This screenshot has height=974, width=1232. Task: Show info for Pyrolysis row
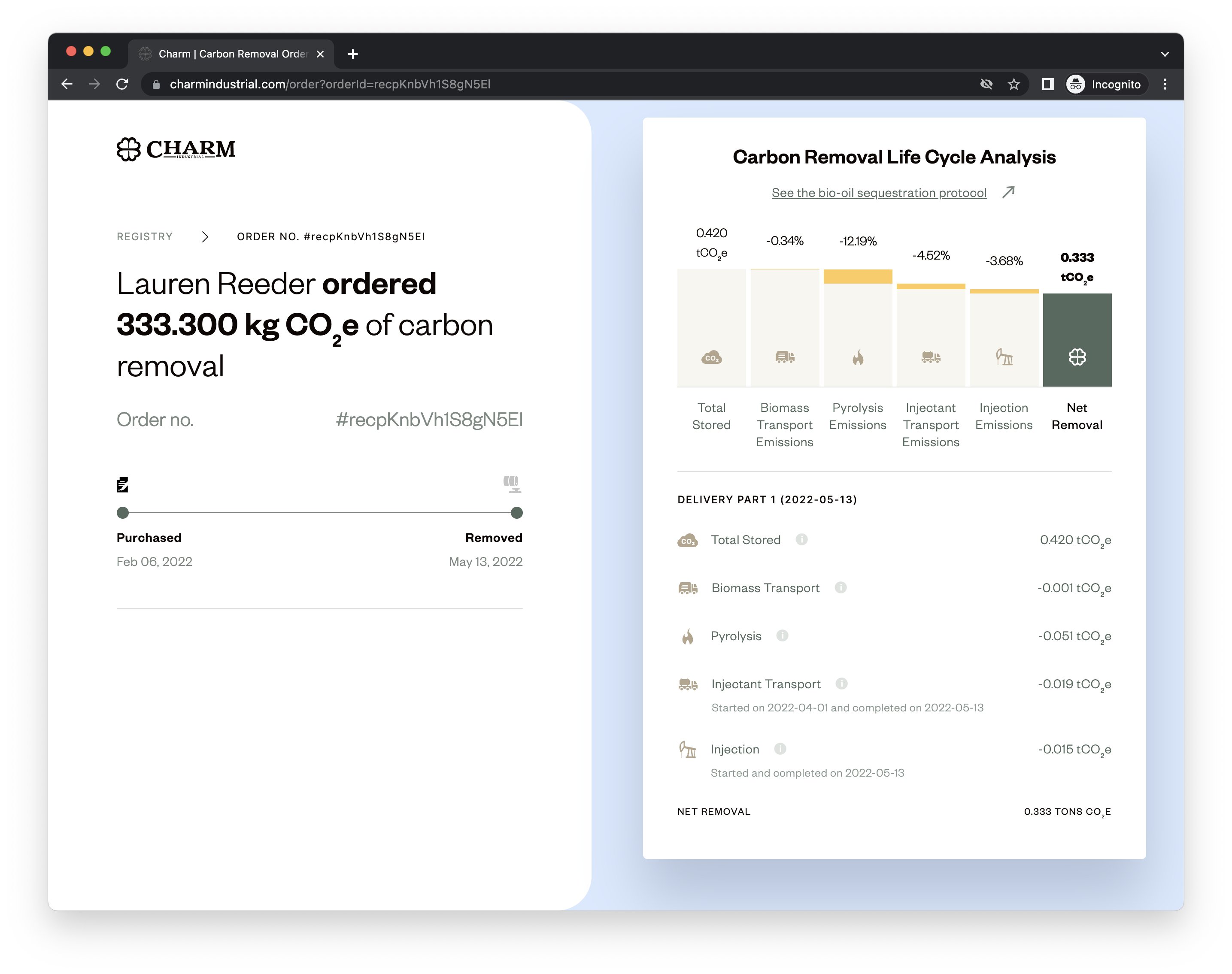(782, 635)
